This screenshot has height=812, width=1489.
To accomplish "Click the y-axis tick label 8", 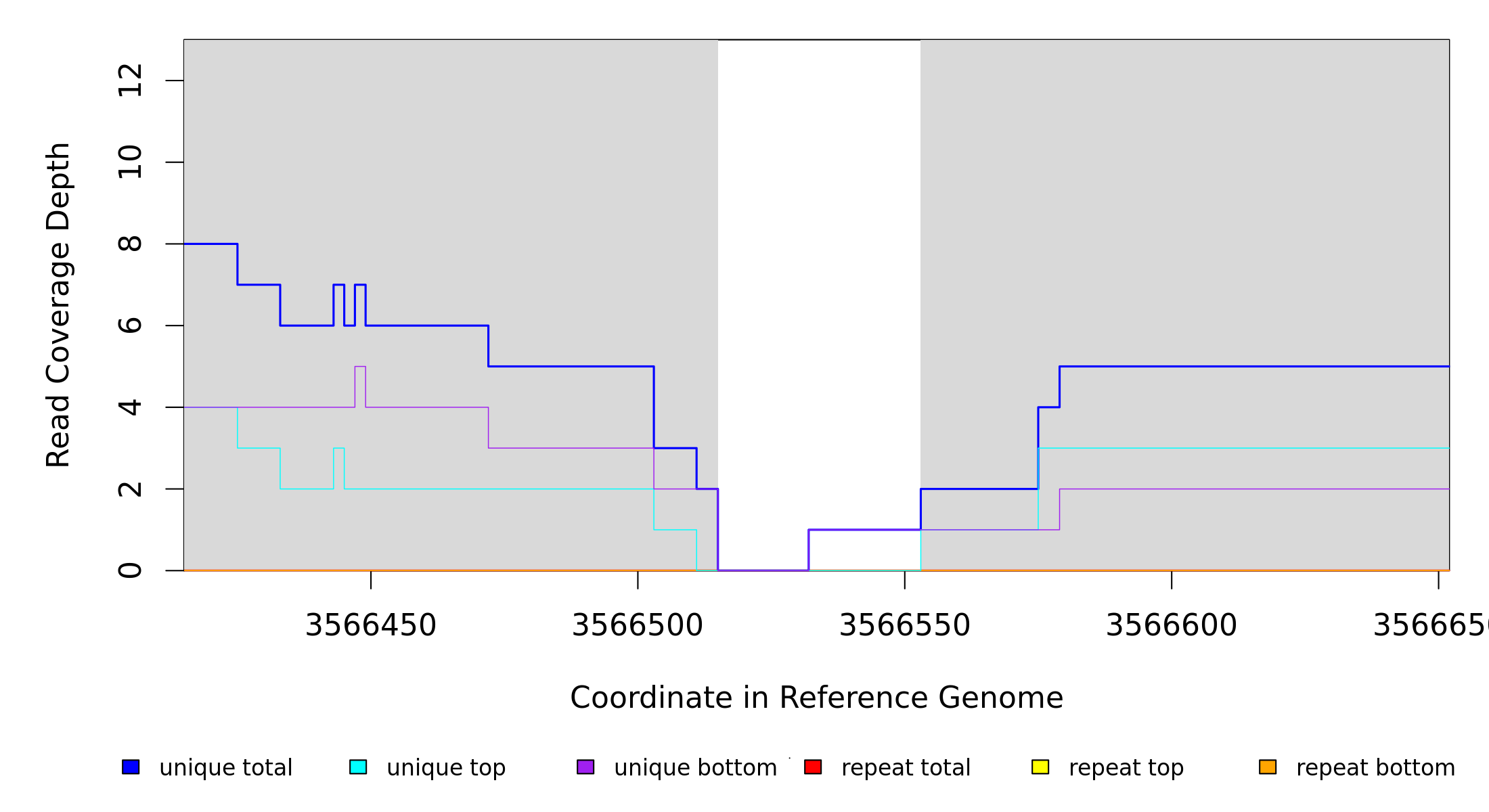I will pos(130,244).
